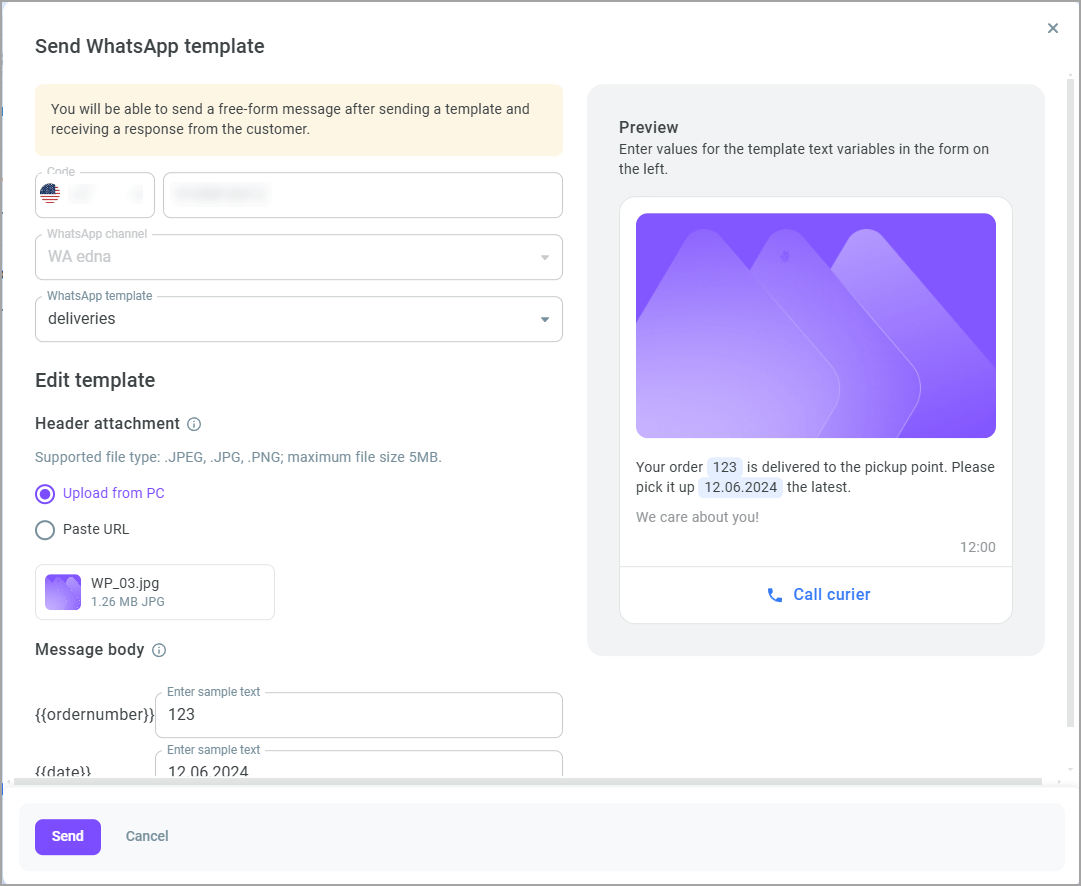Click the purple preview header image
Image resolution: width=1081 pixels, height=886 pixels.
tap(816, 325)
